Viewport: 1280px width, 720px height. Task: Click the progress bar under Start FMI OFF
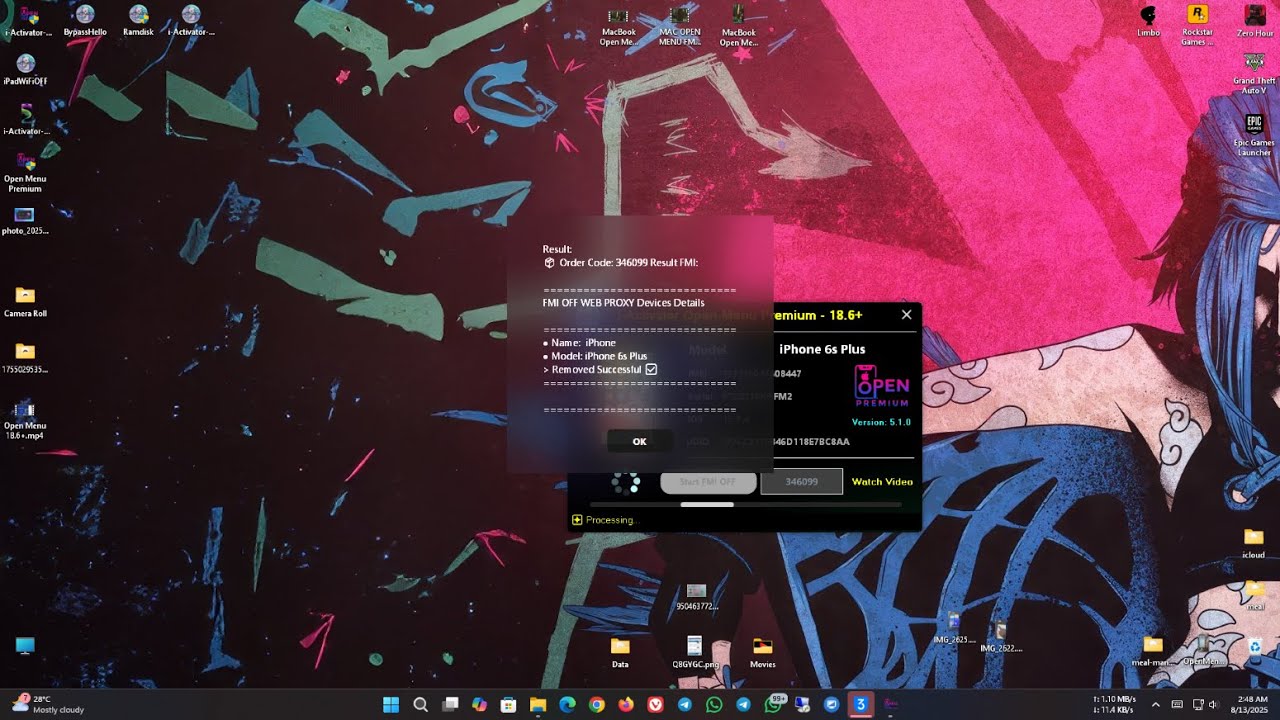coord(744,505)
